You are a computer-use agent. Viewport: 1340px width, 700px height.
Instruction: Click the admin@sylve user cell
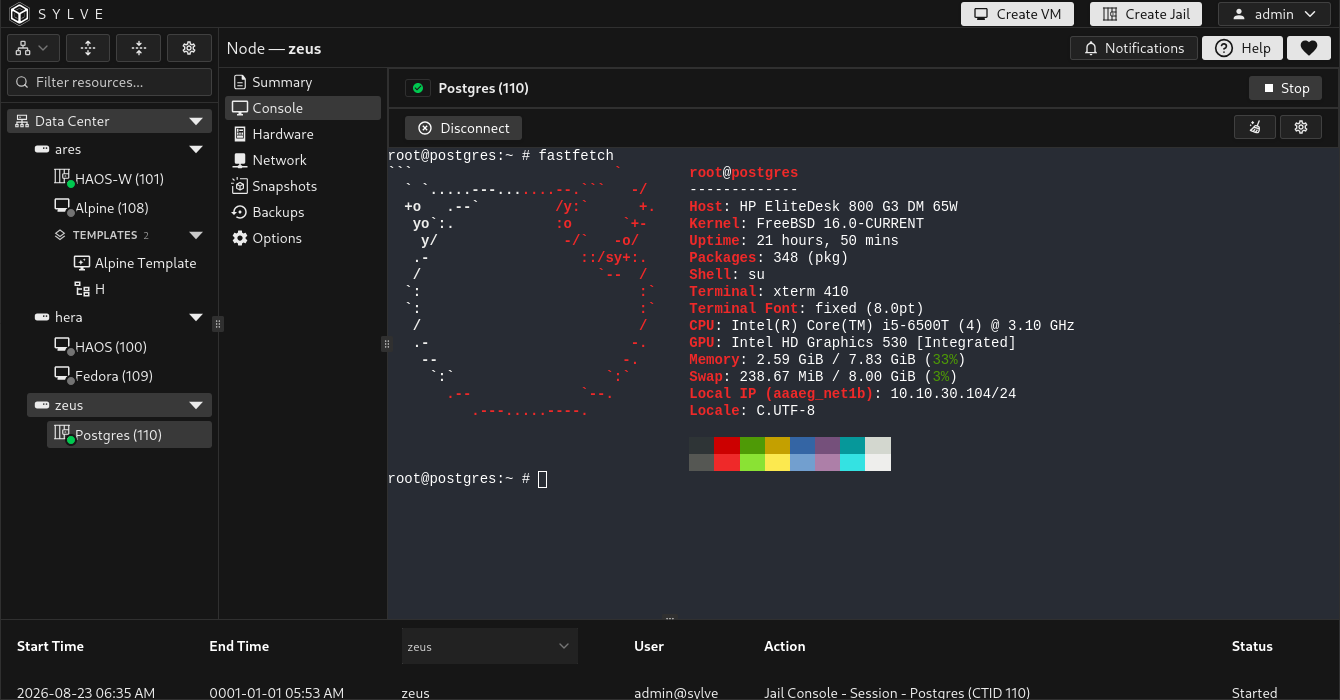click(x=676, y=692)
